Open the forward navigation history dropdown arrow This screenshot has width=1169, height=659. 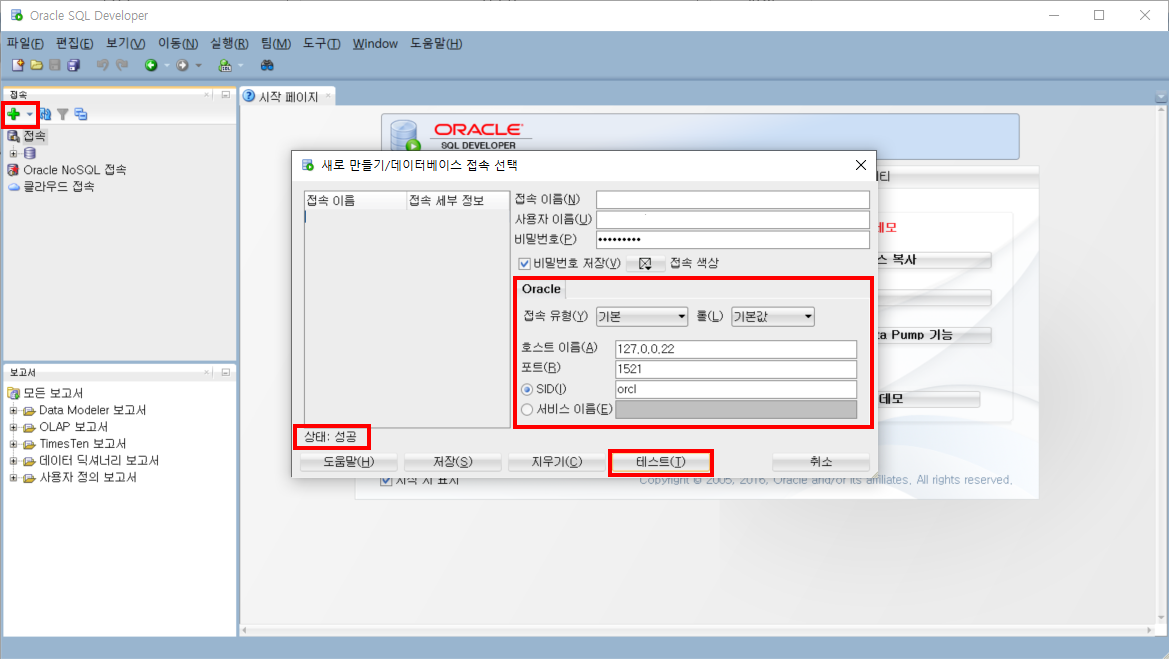click(198, 66)
